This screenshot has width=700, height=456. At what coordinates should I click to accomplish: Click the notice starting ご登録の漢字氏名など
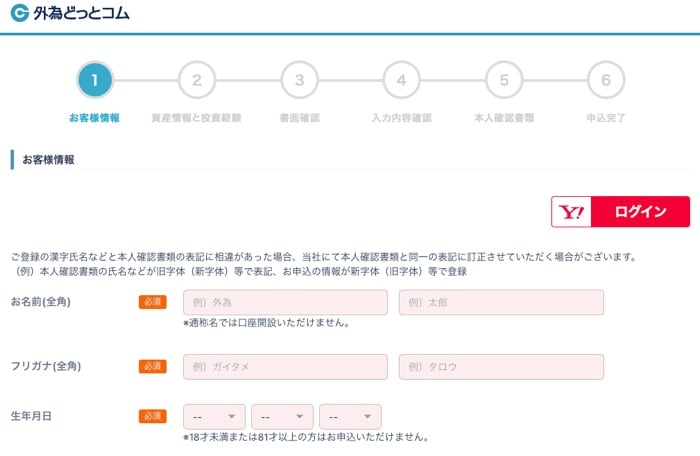coord(323,257)
